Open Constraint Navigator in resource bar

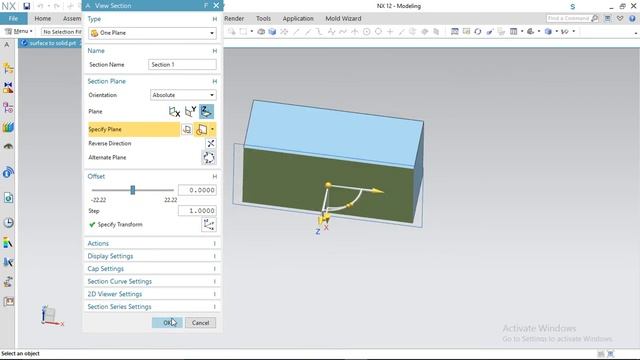click(8, 88)
